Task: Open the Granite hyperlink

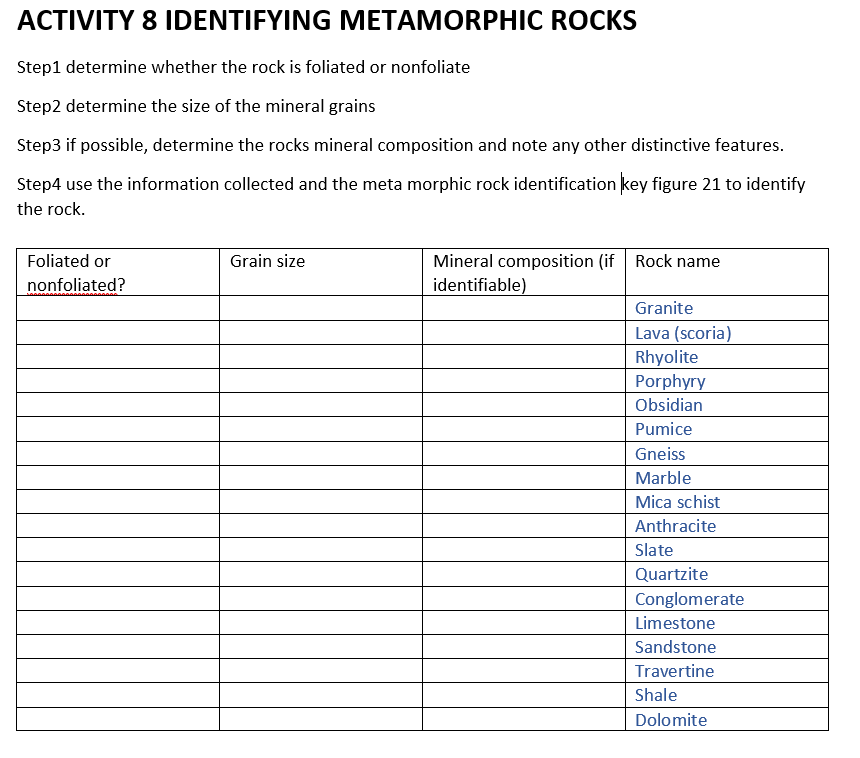Action: pyautogui.click(x=663, y=308)
